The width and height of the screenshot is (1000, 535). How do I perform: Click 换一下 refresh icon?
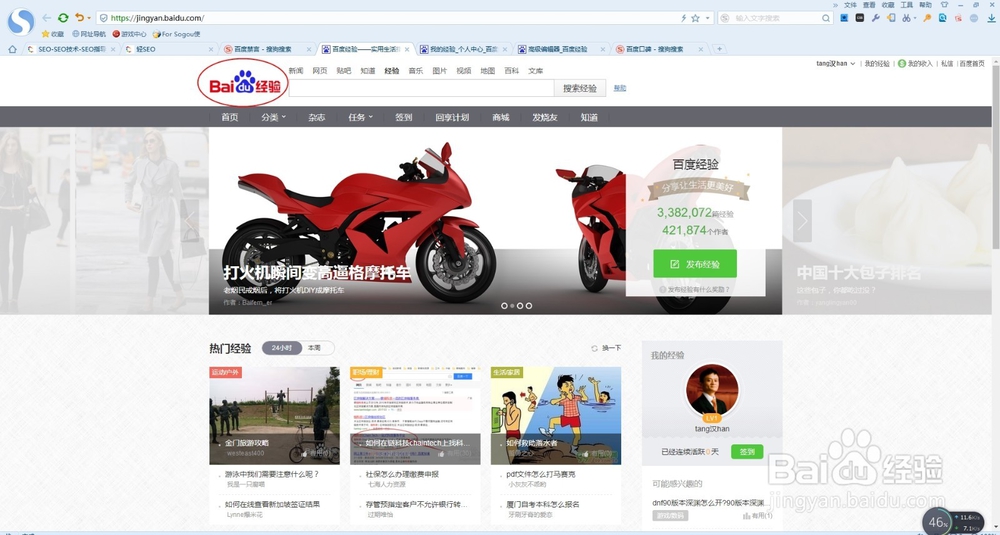pyautogui.click(x=594, y=348)
